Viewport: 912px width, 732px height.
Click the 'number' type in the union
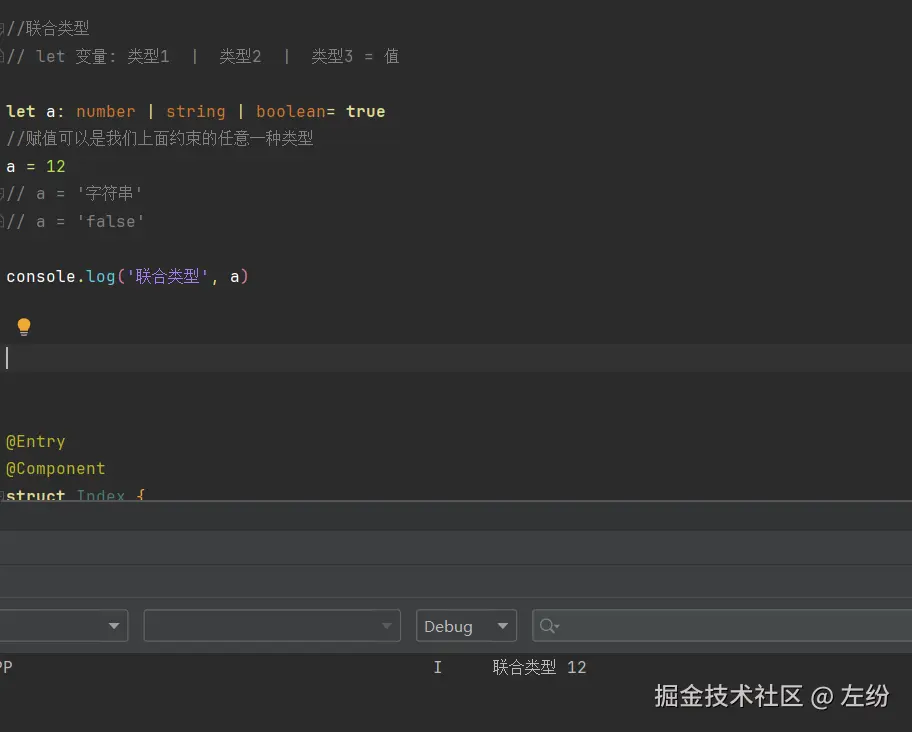click(105, 111)
